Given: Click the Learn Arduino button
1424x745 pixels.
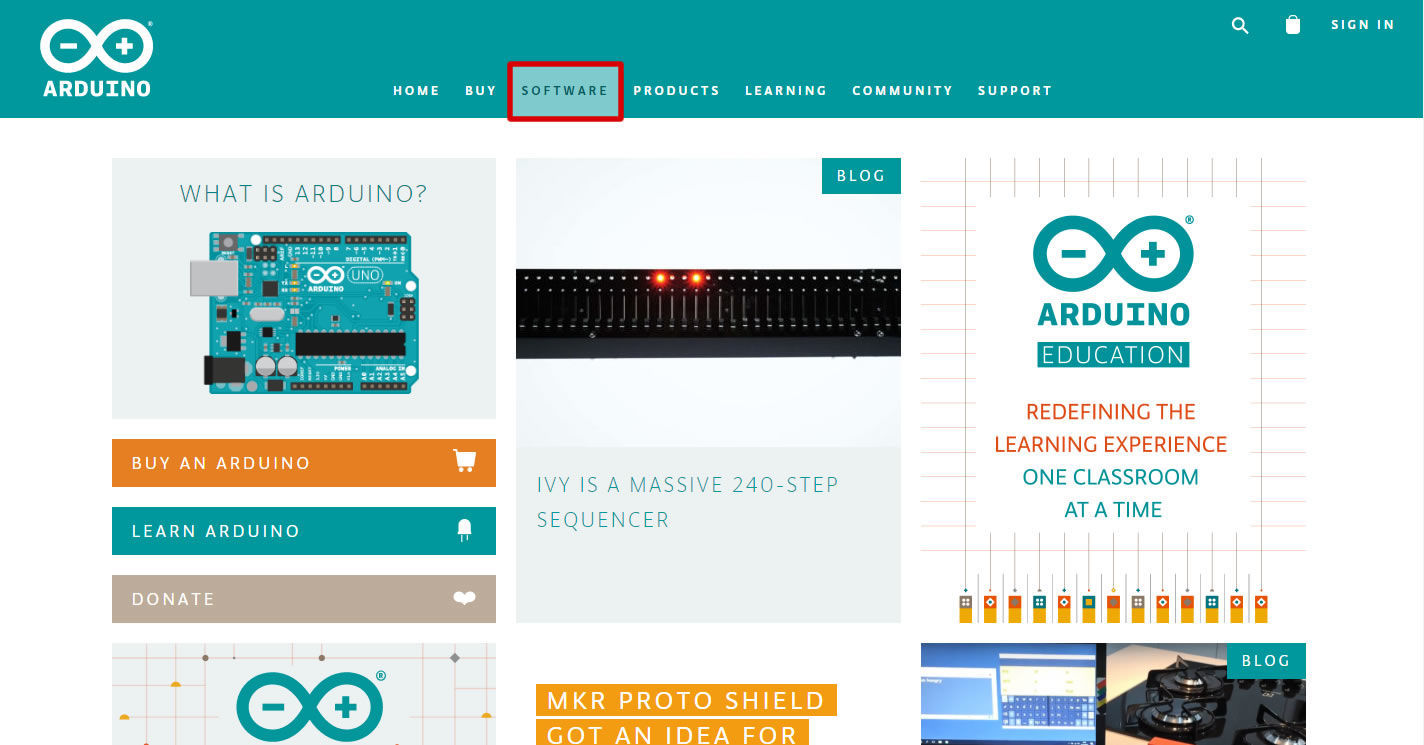Looking at the screenshot, I should (304, 531).
